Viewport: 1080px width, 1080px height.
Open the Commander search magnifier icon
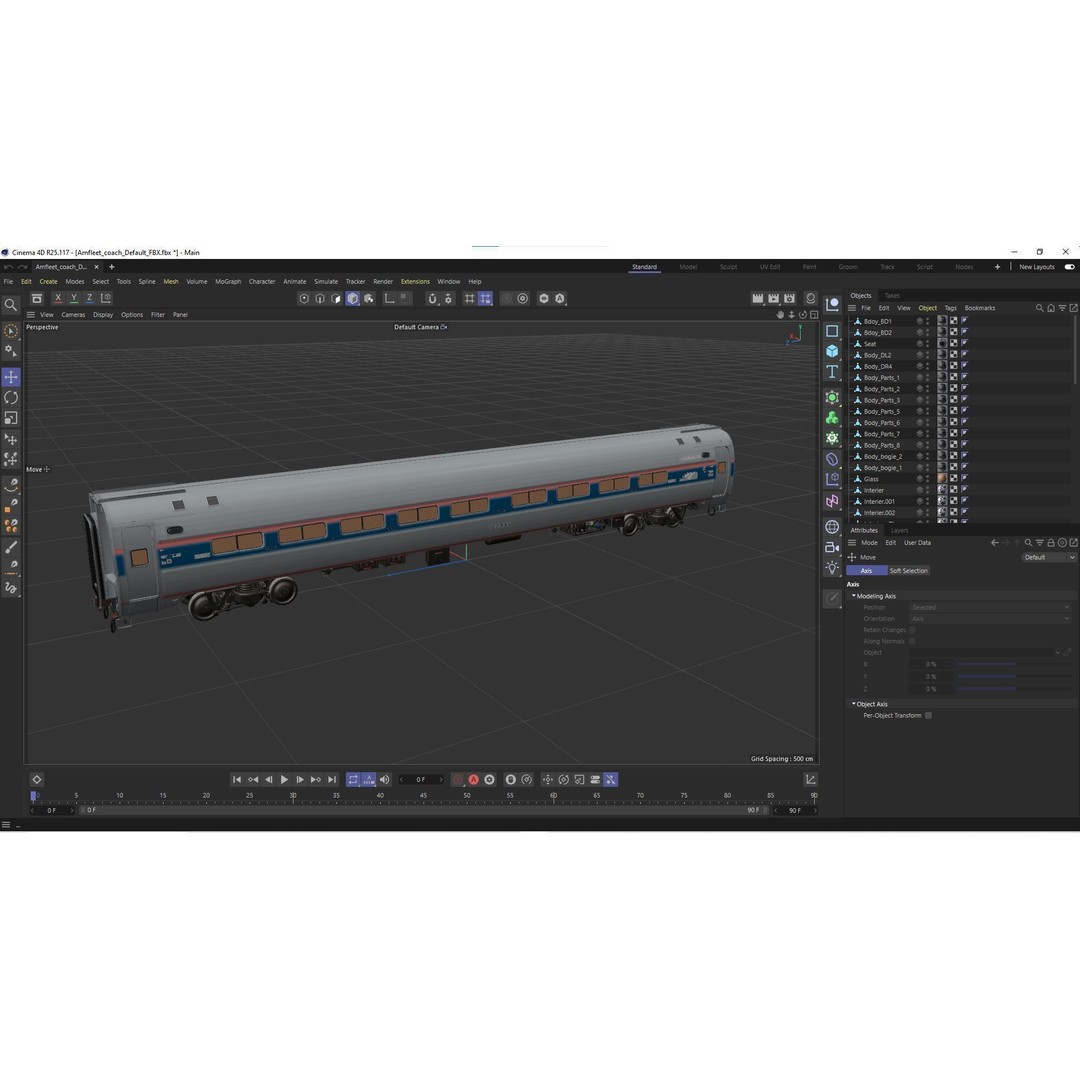11,304
